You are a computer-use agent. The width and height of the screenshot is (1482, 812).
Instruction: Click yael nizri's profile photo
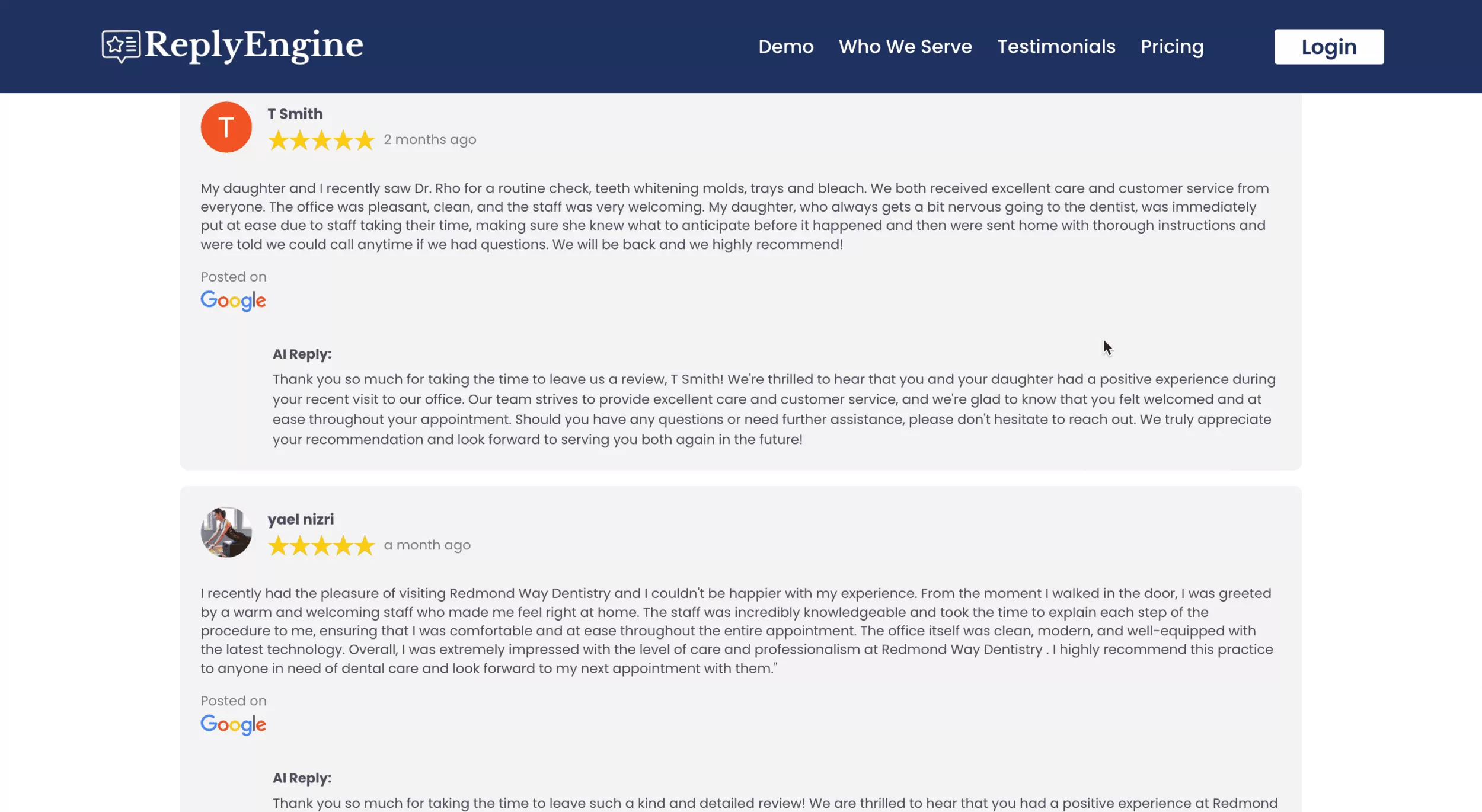click(226, 532)
